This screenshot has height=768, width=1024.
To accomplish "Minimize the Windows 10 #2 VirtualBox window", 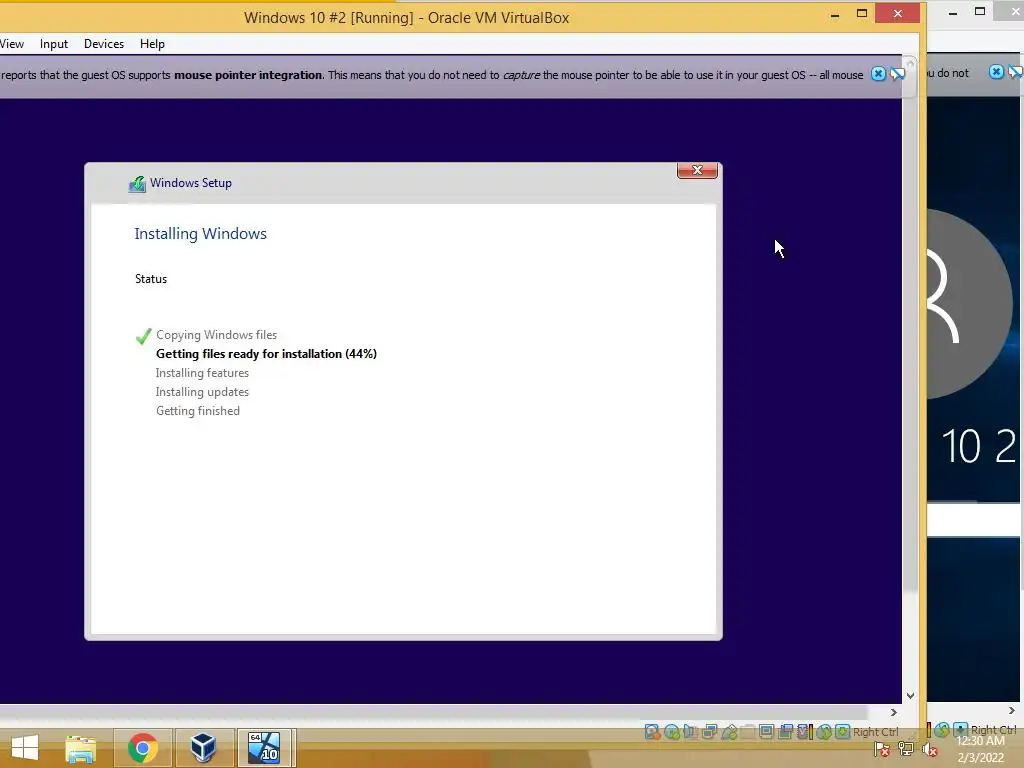I will (x=835, y=14).
